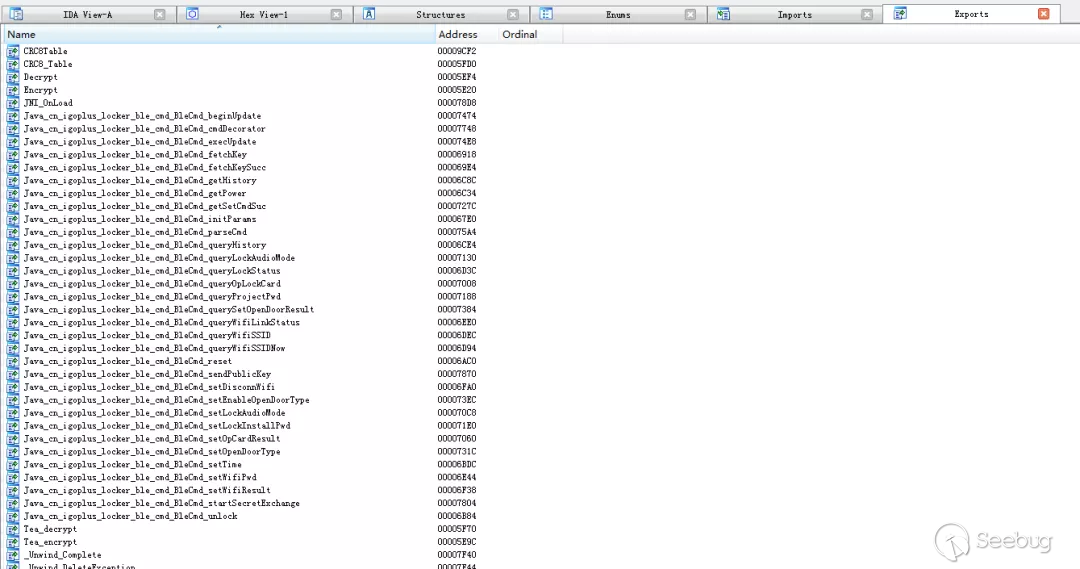The height and width of the screenshot is (569, 1080).
Task: Click the export icon beside BleCmd_fetchKey
Action: [12, 154]
